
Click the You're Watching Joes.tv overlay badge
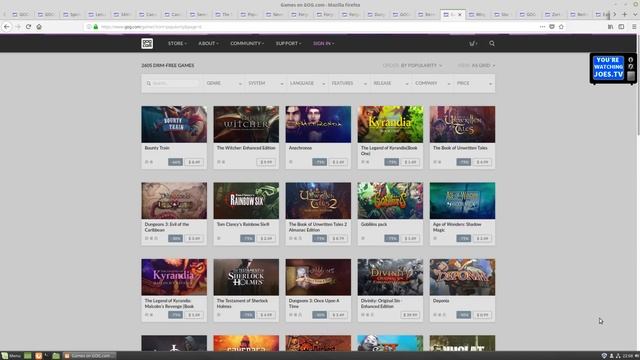613,68
